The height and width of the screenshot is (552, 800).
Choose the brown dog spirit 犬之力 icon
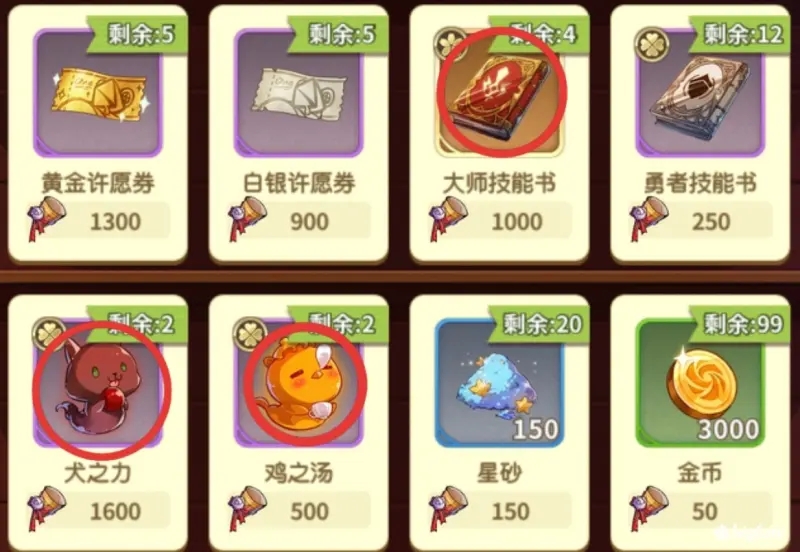pyautogui.click(x=98, y=383)
